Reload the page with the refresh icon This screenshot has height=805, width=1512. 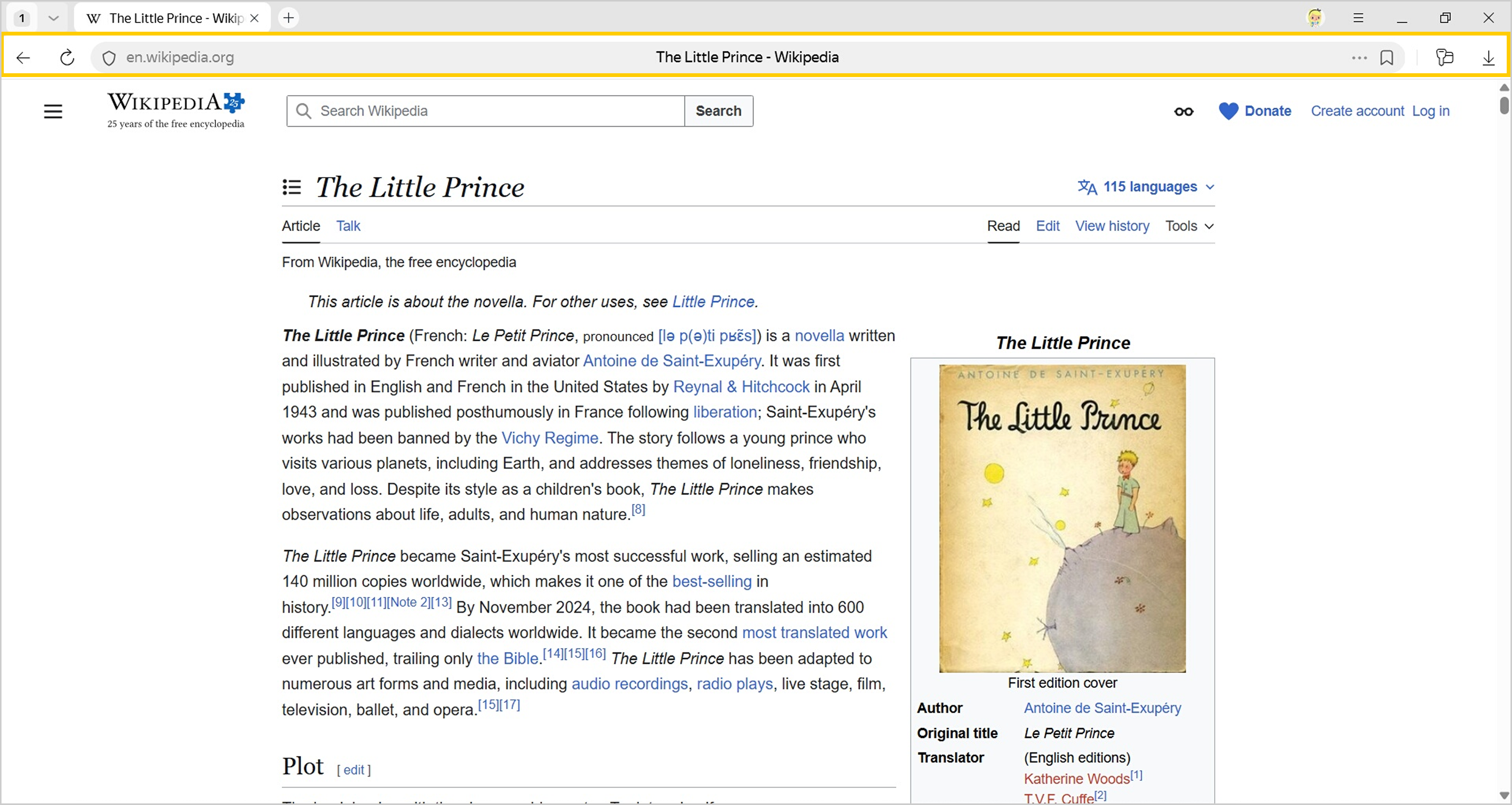[x=68, y=57]
